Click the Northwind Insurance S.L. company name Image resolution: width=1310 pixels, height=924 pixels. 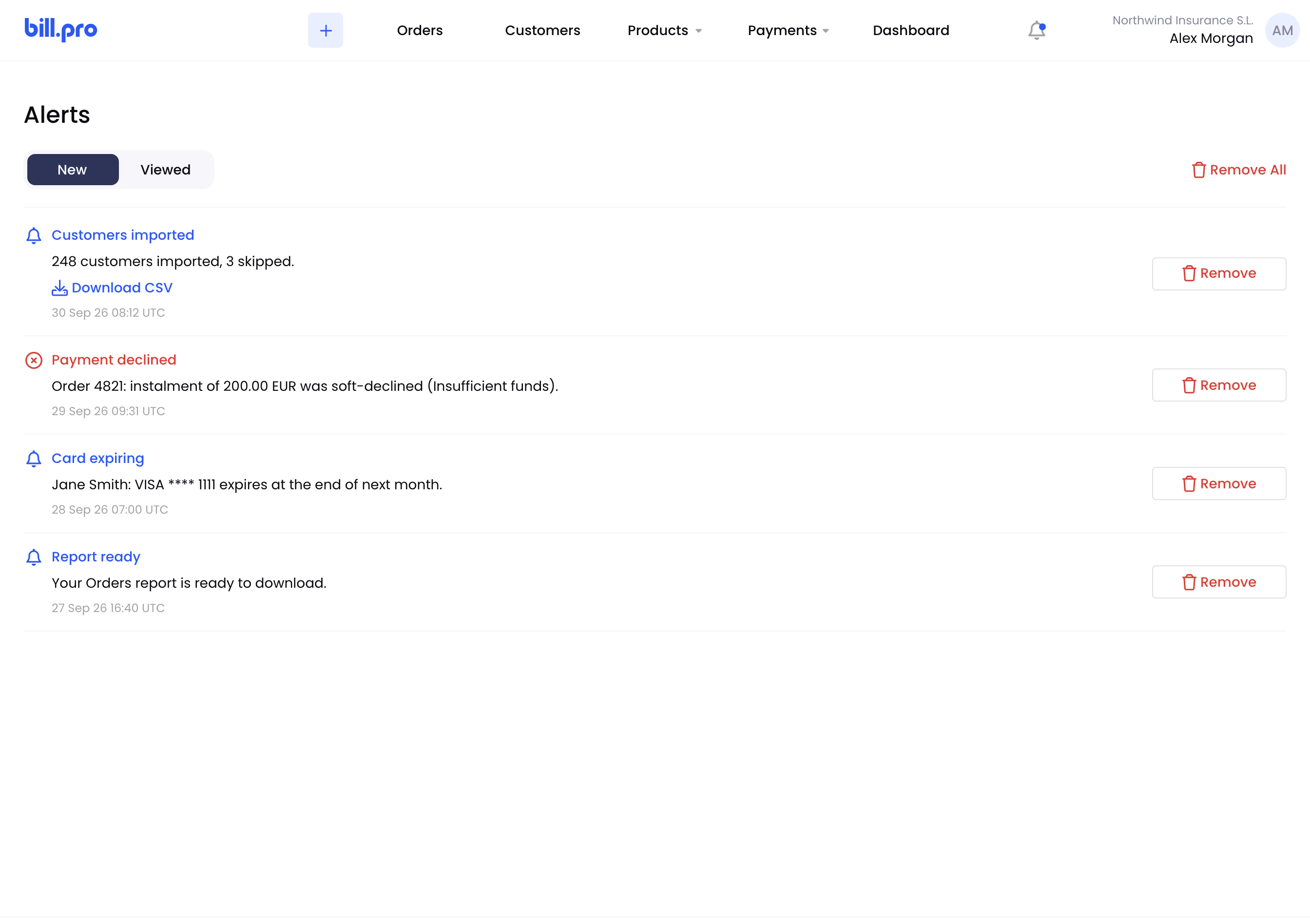[x=1183, y=20]
